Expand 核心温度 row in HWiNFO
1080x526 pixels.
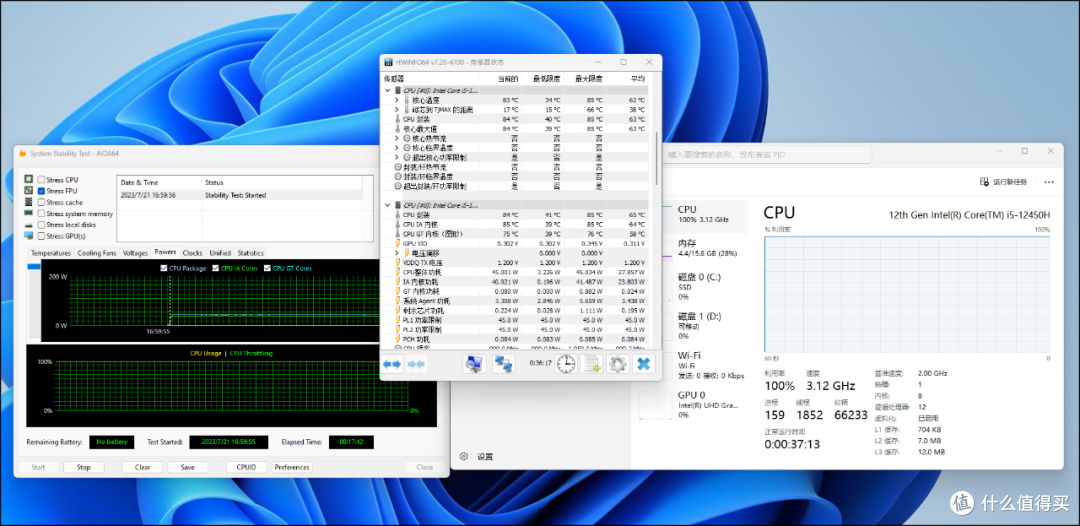[x=397, y=101]
